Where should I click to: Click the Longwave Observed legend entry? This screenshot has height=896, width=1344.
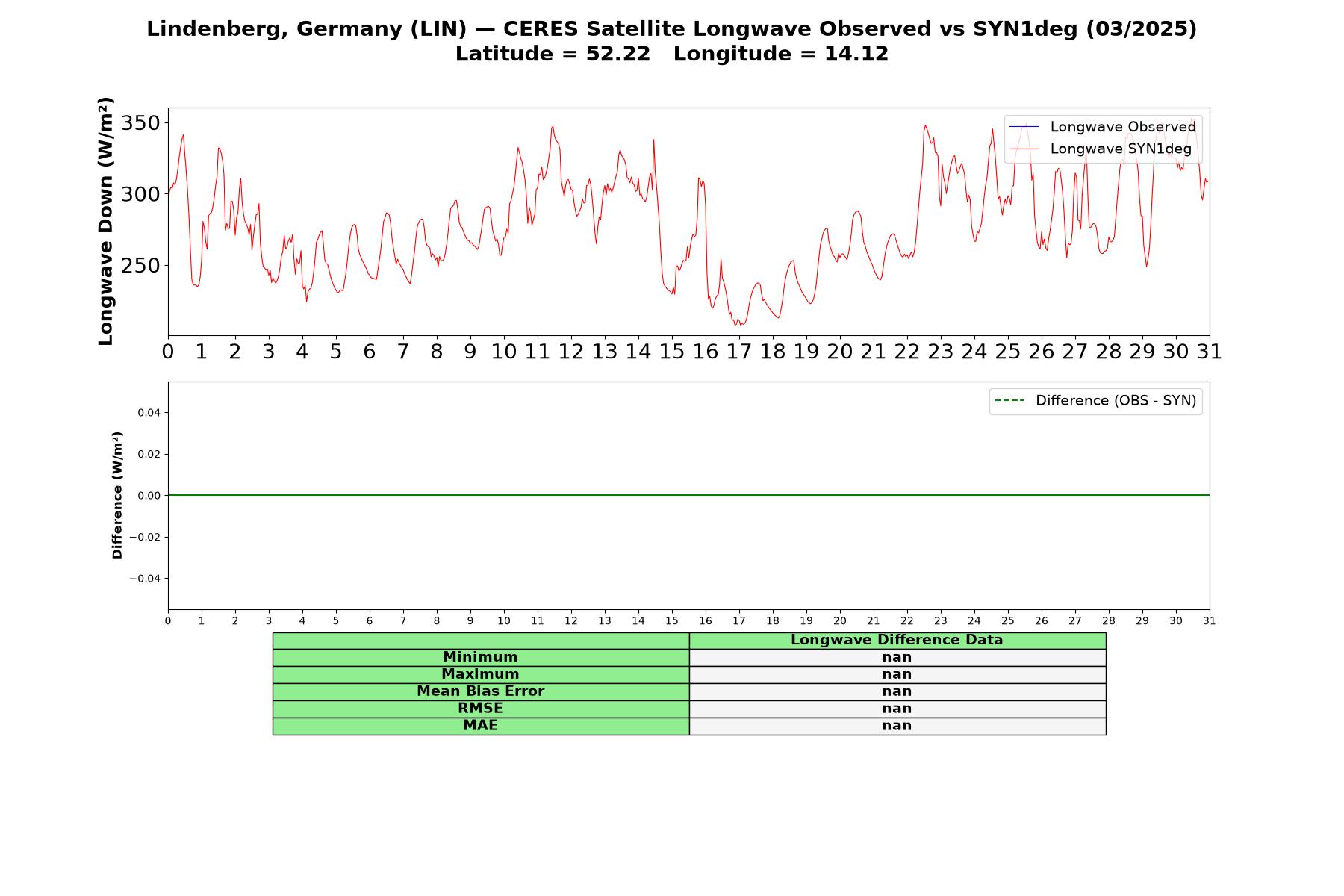[1102, 127]
